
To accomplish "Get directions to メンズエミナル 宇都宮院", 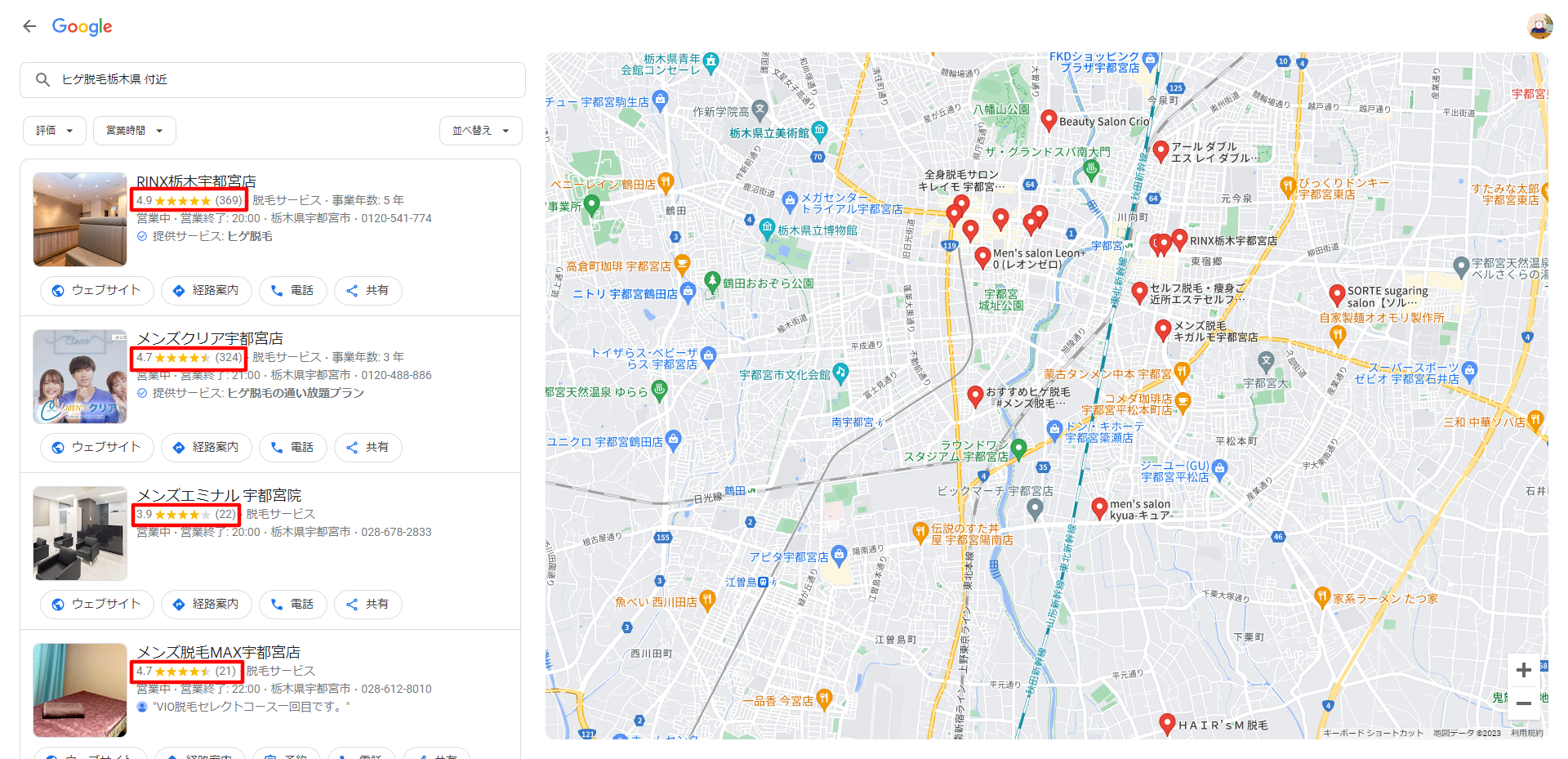I will (206, 604).
